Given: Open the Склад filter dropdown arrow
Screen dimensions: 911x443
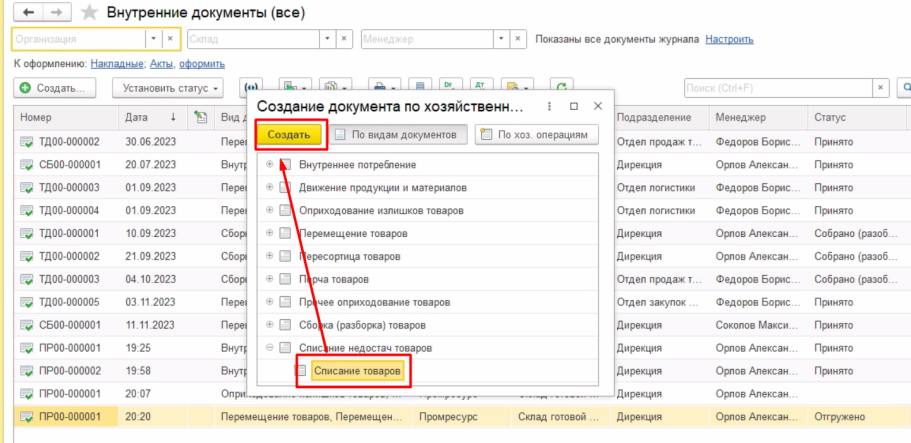Looking at the screenshot, I should [x=327, y=39].
